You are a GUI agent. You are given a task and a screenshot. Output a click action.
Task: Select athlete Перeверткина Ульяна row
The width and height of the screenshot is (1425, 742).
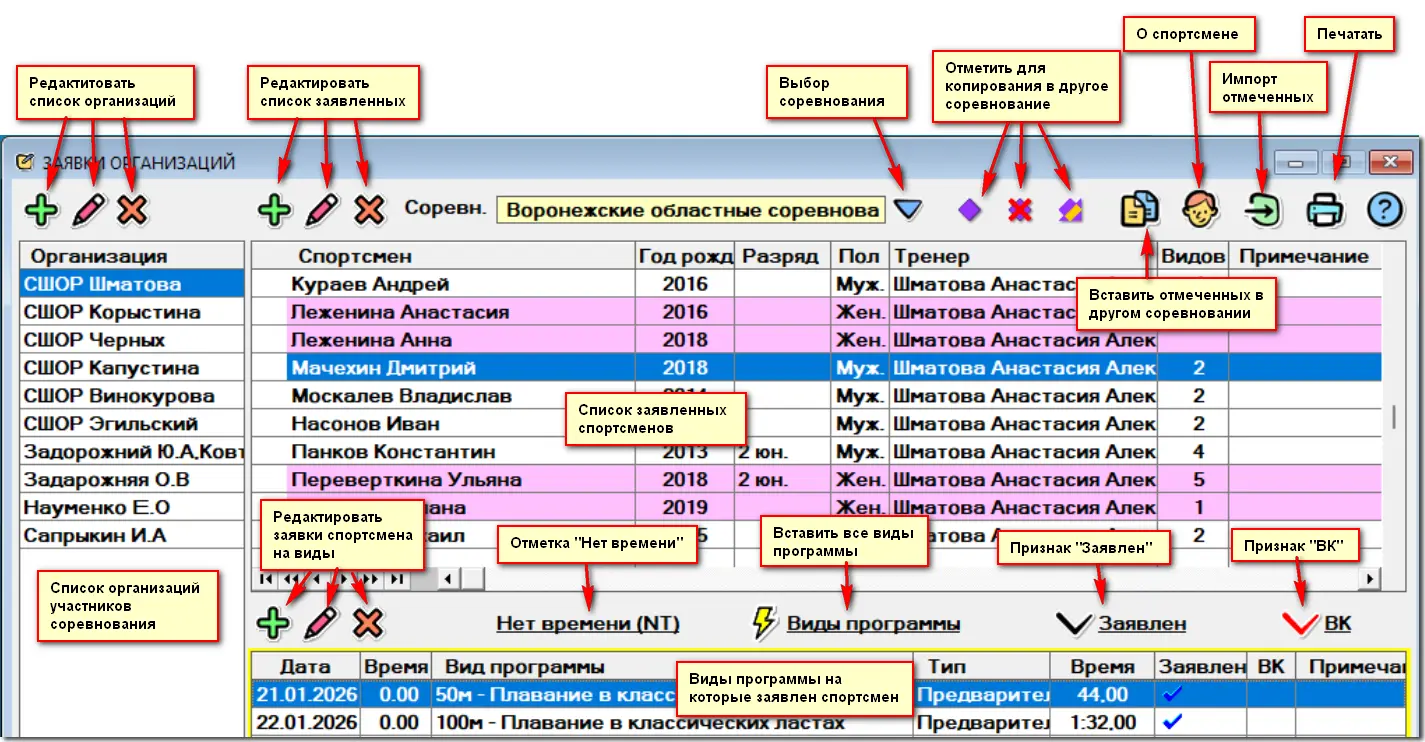(x=817, y=480)
